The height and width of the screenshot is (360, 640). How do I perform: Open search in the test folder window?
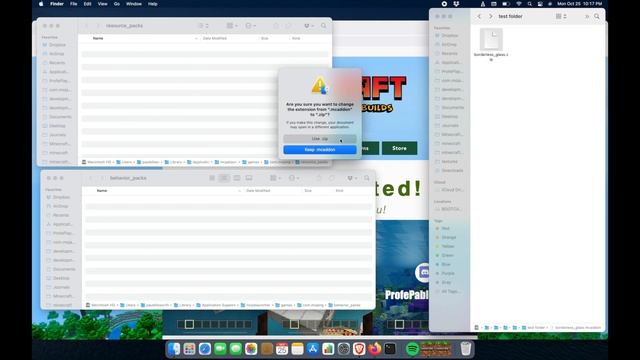click(597, 16)
